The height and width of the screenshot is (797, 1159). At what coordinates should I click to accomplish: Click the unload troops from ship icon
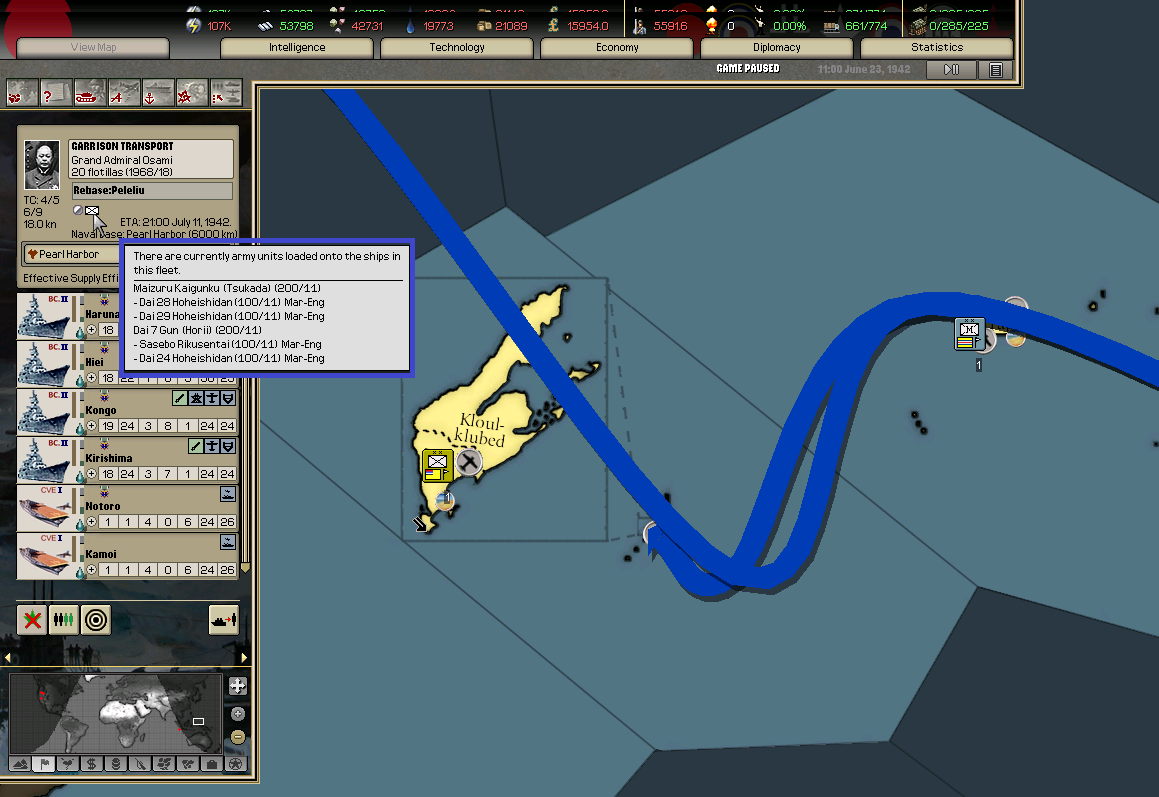click(x=223, y=619)
